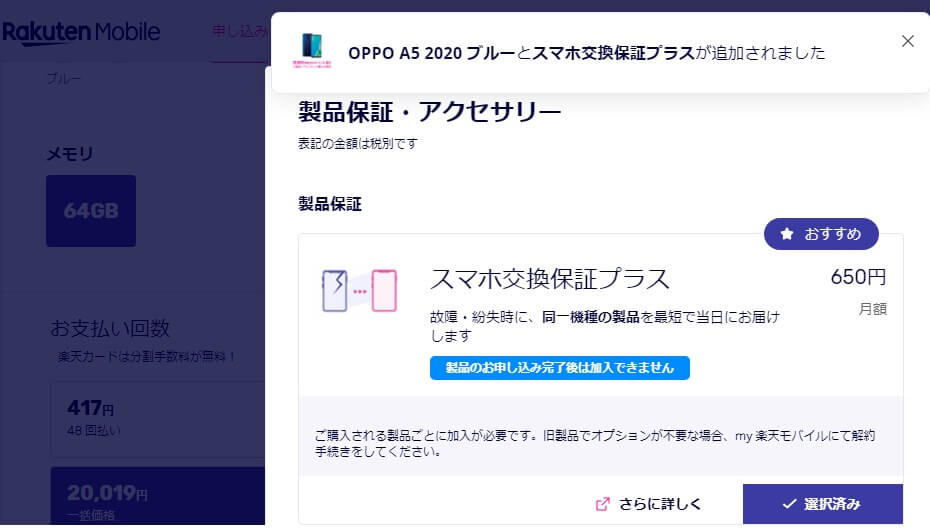The image size is (930, 531).
Task: Click the blue 製品のお申し込み完了後は加入できません notice
Action: [560, 368]
